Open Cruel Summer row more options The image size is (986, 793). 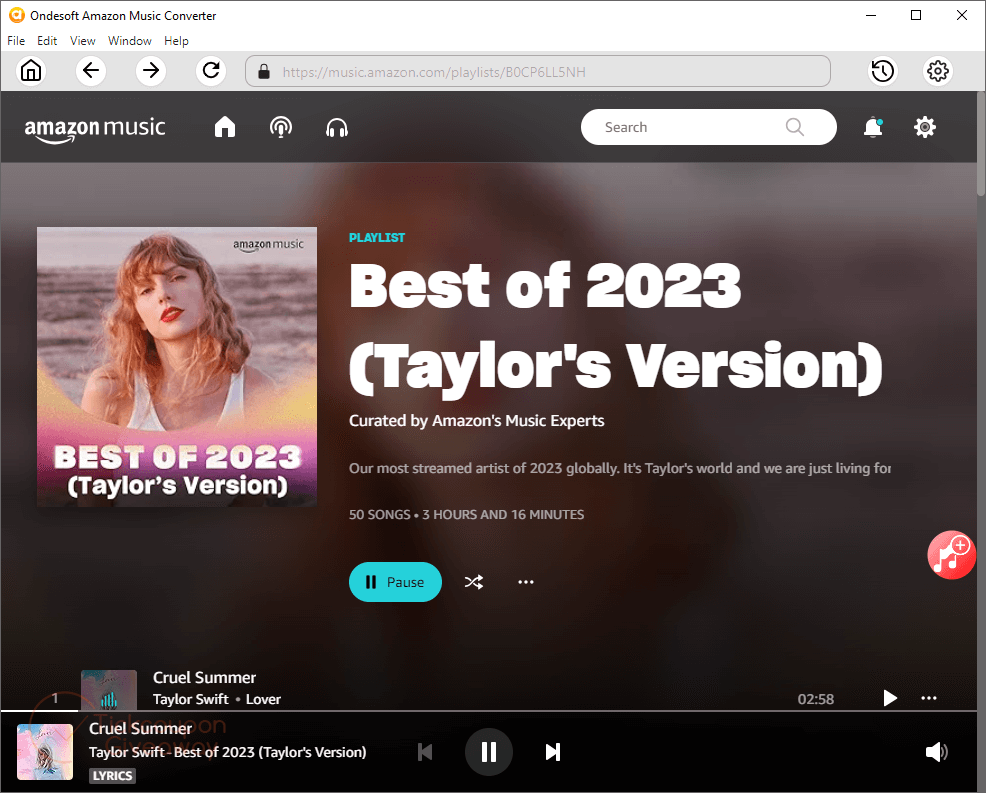(x=929, y=698)
